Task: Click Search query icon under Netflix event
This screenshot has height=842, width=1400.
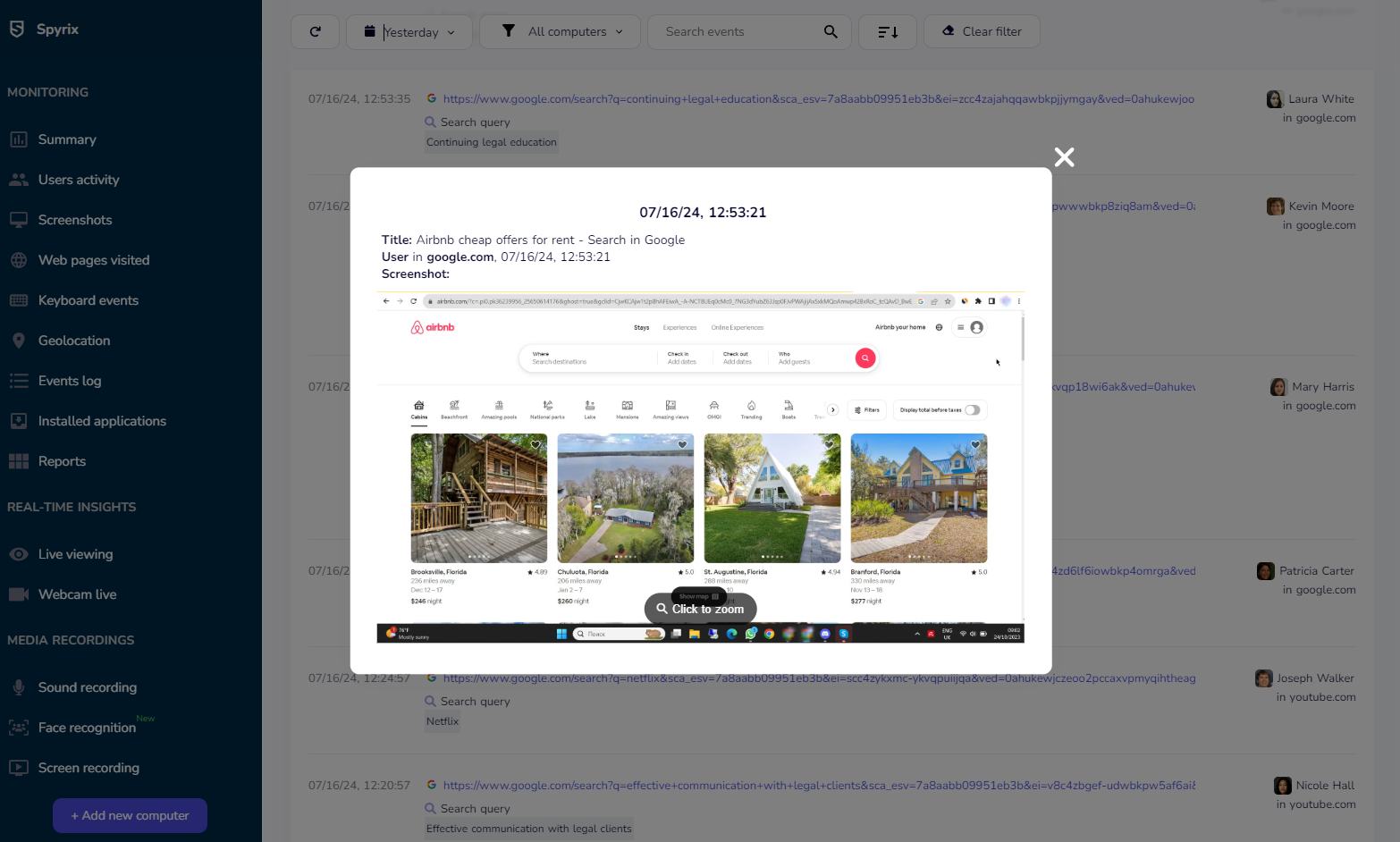Action: pos(430,702)
